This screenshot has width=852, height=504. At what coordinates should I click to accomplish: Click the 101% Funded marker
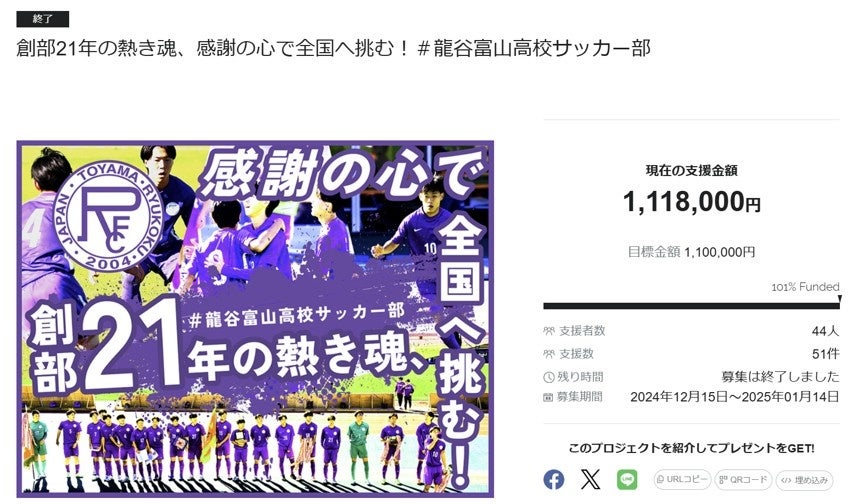coord(805,287)
